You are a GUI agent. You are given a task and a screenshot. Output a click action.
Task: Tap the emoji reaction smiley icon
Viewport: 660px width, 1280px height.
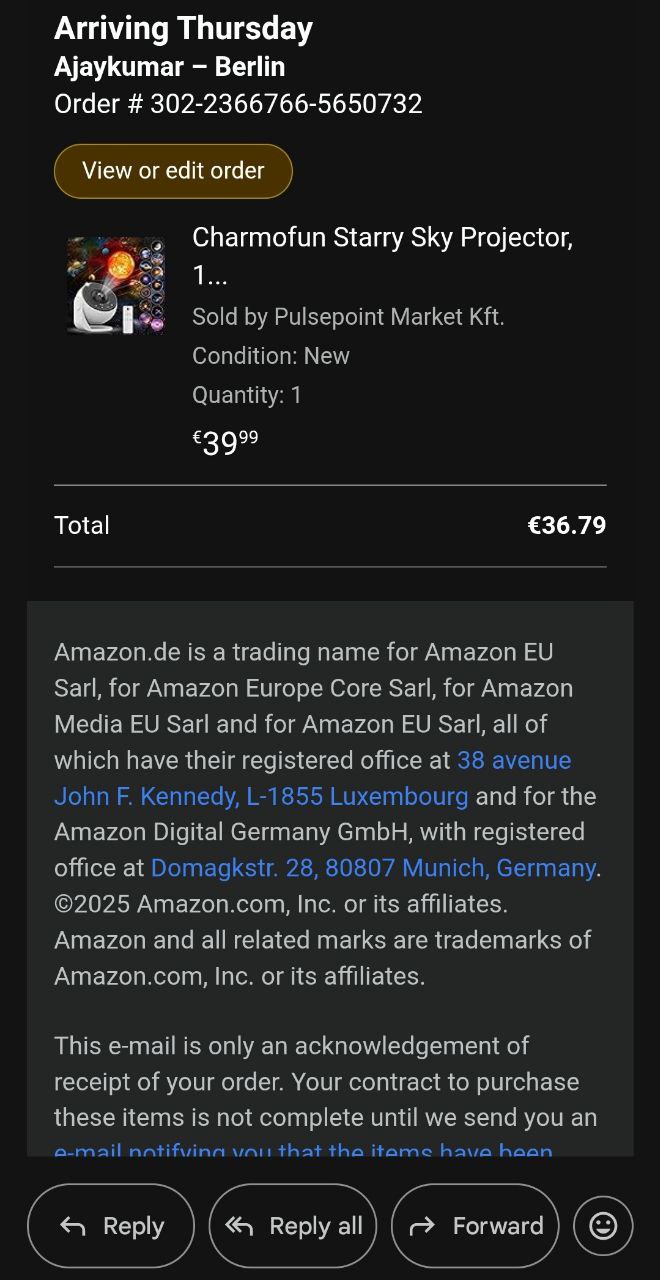click(603, 1226)
